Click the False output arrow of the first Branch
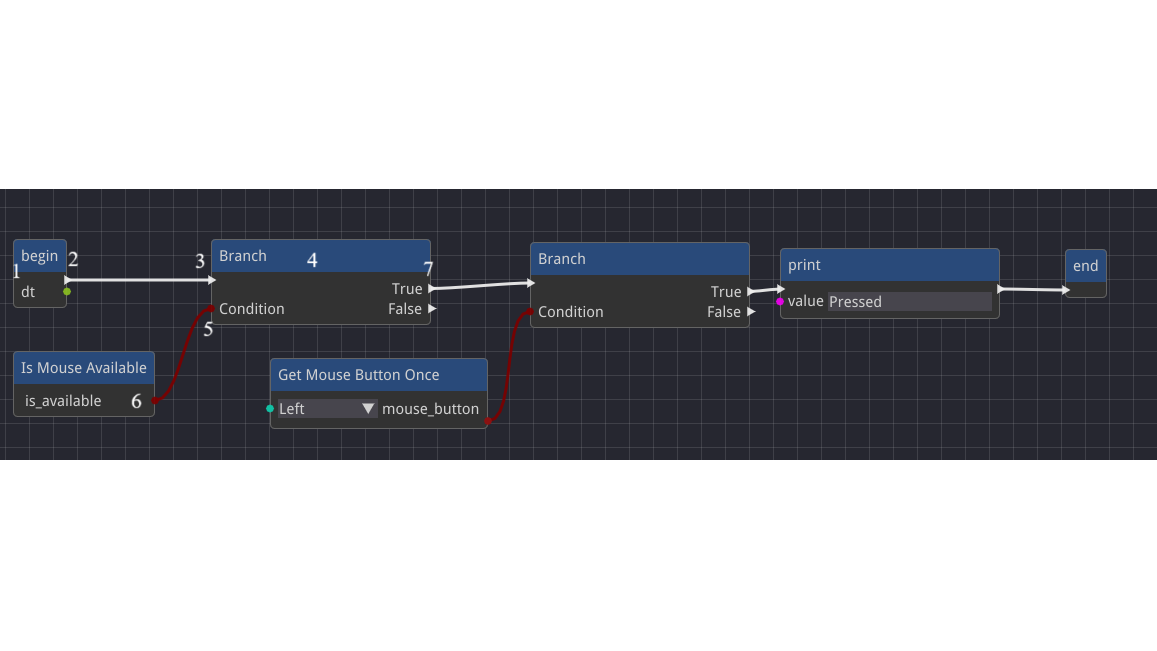This screenshot has width=1157, height=651. 432,309
